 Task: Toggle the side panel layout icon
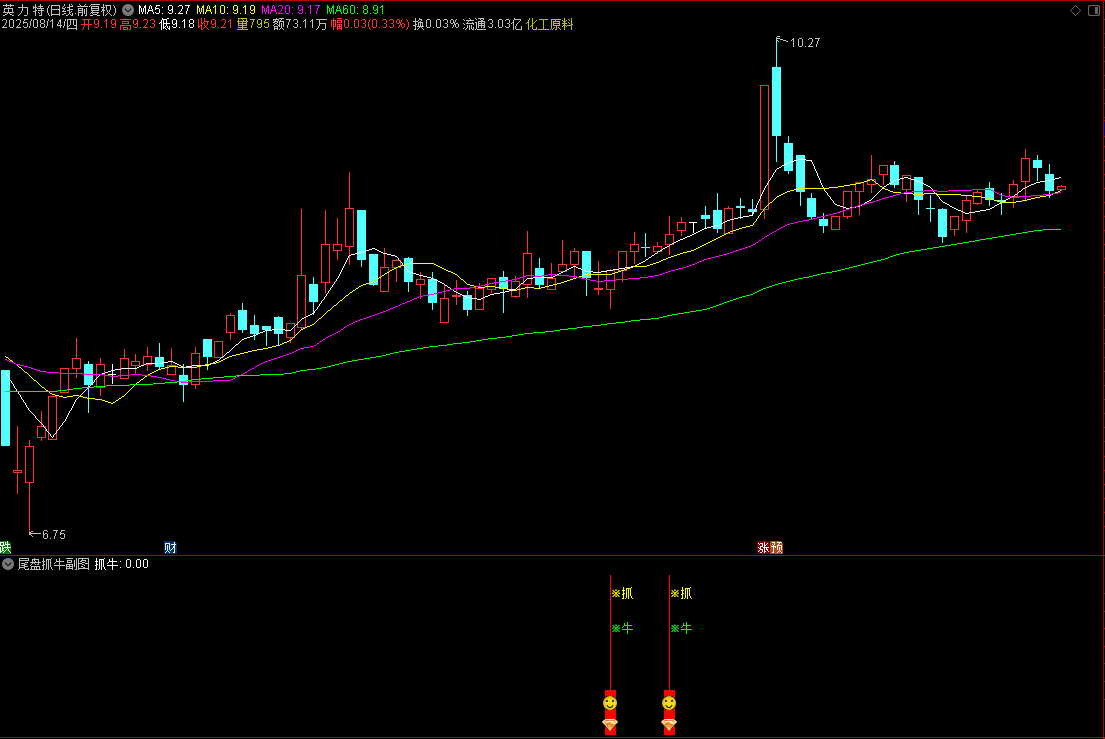[x=1094, y=10]
